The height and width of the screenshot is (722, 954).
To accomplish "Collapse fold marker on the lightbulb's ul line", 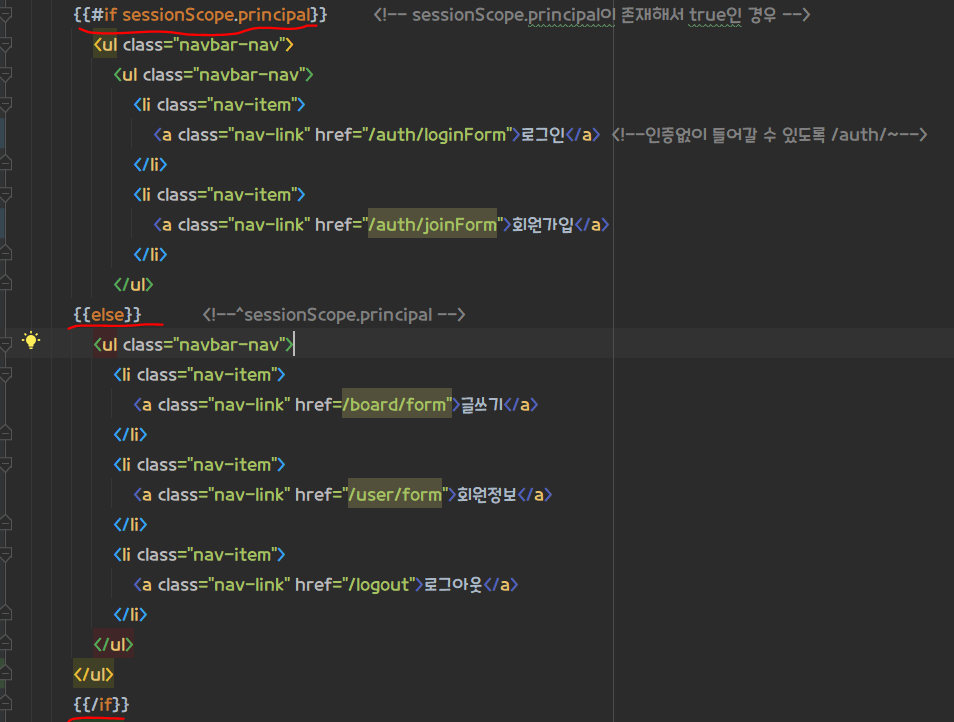I will click(x=5, y=344).
